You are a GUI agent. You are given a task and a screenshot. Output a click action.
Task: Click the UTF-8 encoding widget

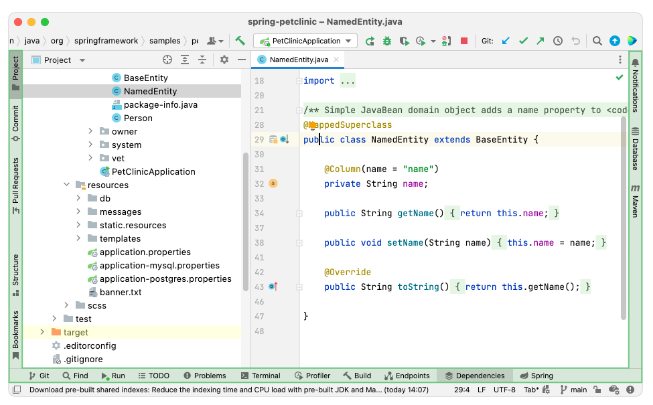[x=504, y=390]
